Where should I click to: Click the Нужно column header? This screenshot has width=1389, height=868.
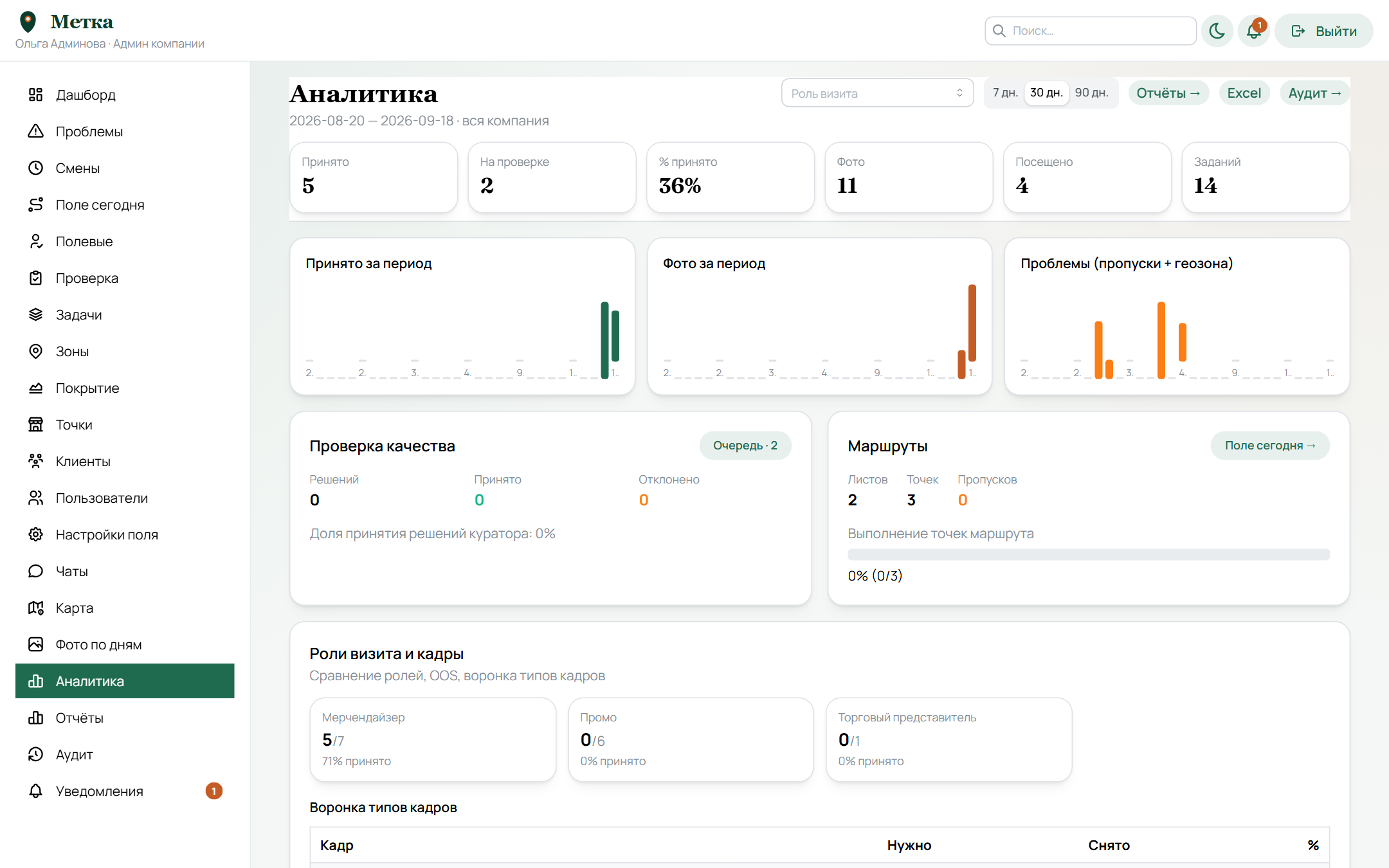coord(909,845)
